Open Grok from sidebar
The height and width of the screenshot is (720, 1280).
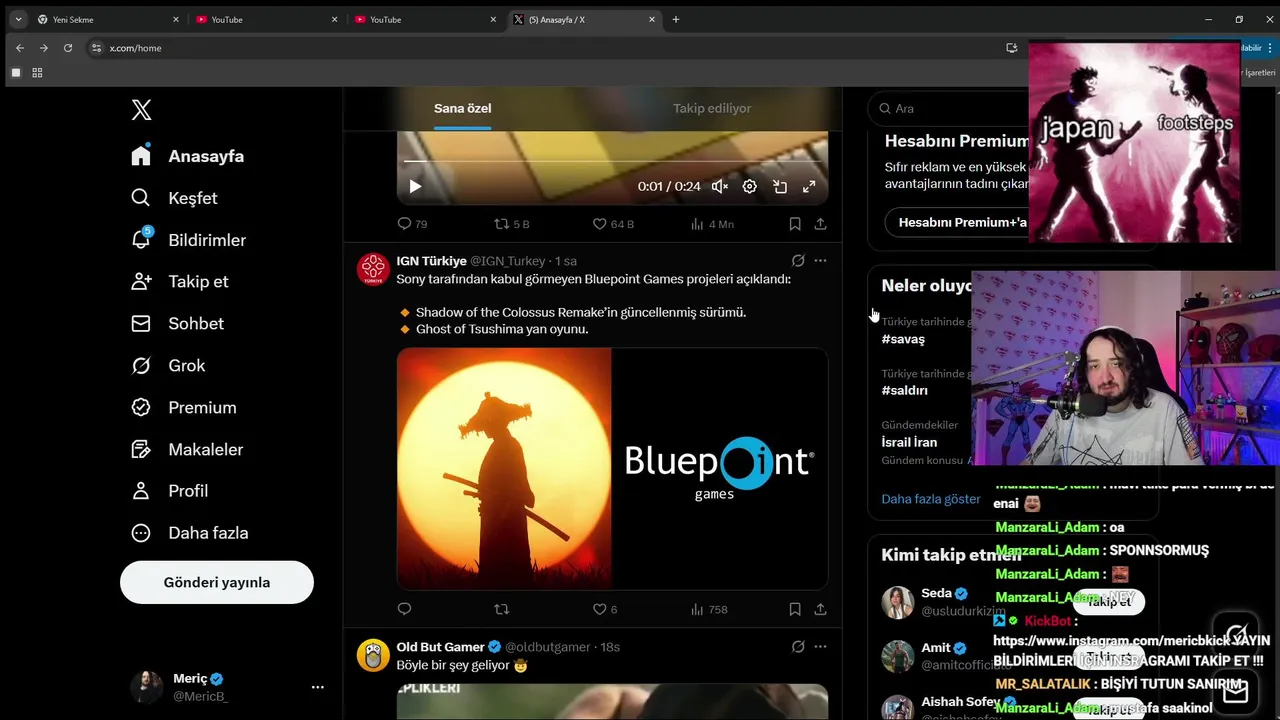(168, 366)
